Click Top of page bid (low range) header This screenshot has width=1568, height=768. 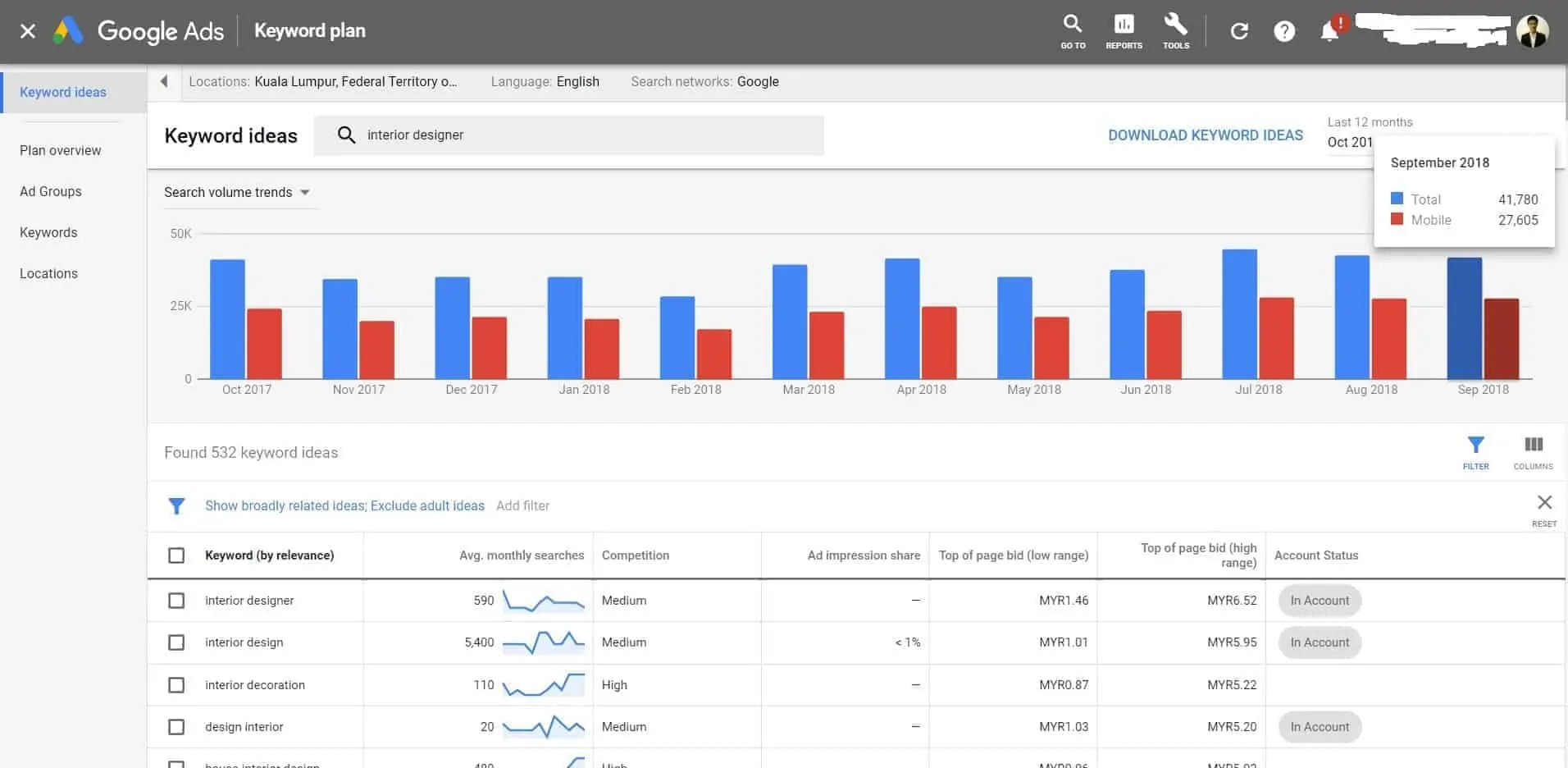coord(1014,555)
